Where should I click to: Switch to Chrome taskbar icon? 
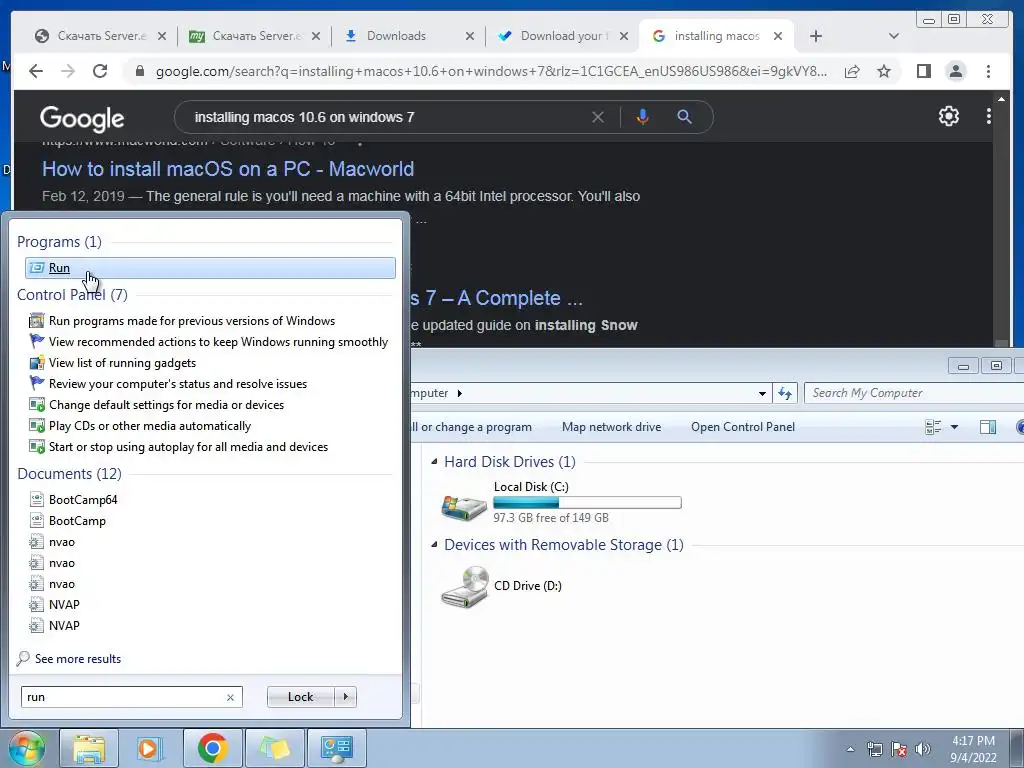point(212,748)
